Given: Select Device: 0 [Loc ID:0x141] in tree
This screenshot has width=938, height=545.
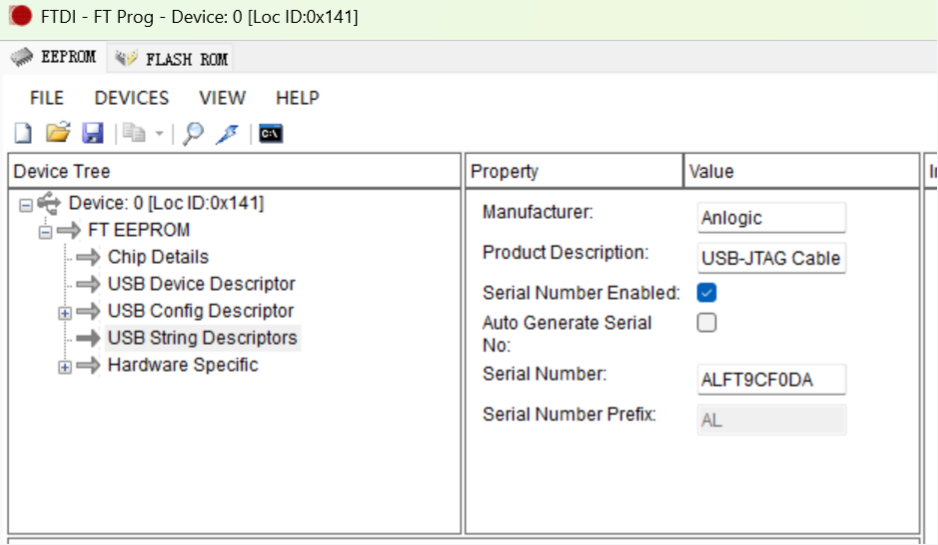Looking at the screenshot, I should pos(166,203).
